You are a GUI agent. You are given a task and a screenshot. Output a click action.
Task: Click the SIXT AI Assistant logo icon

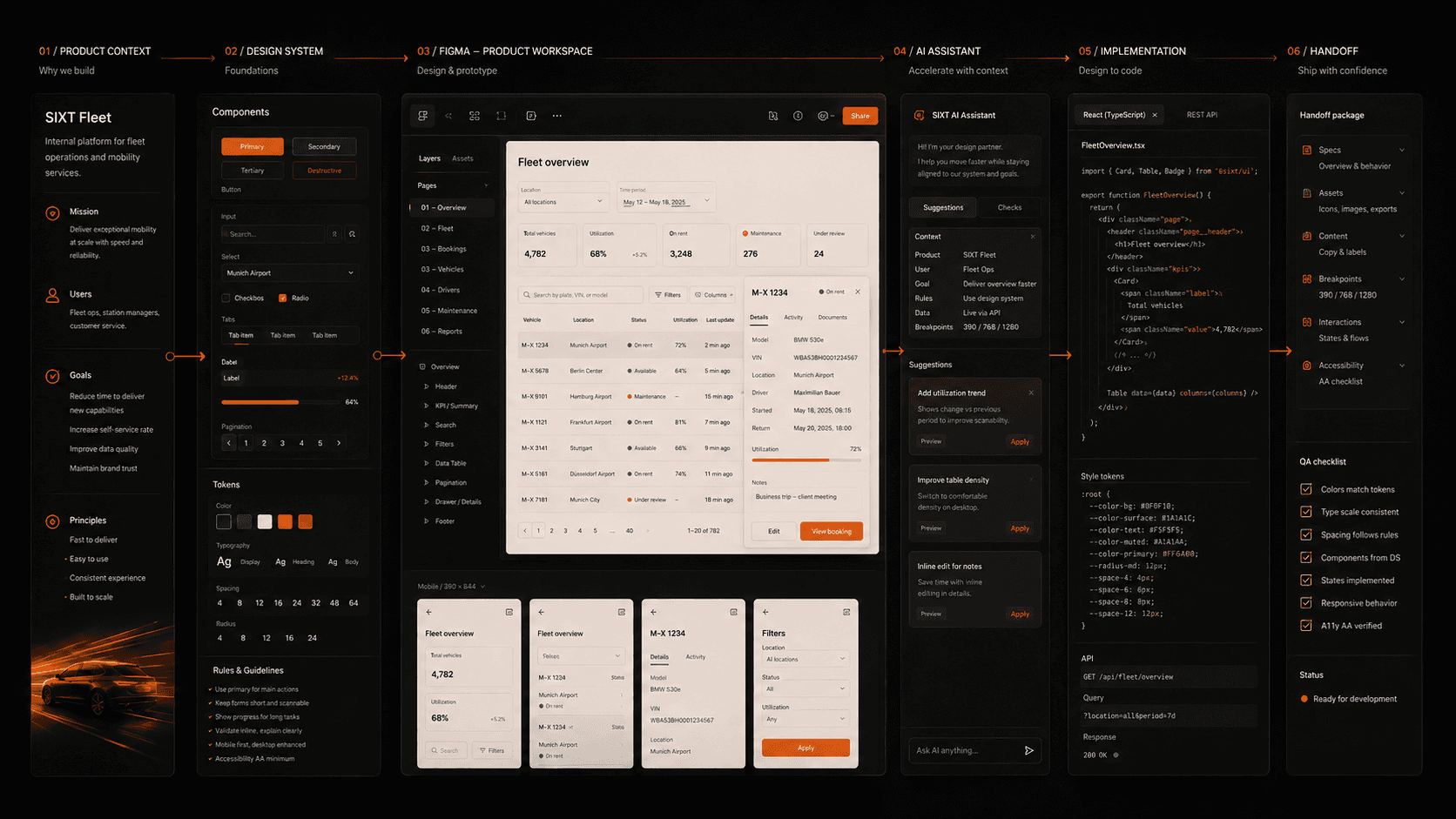(x=919, y=115)
